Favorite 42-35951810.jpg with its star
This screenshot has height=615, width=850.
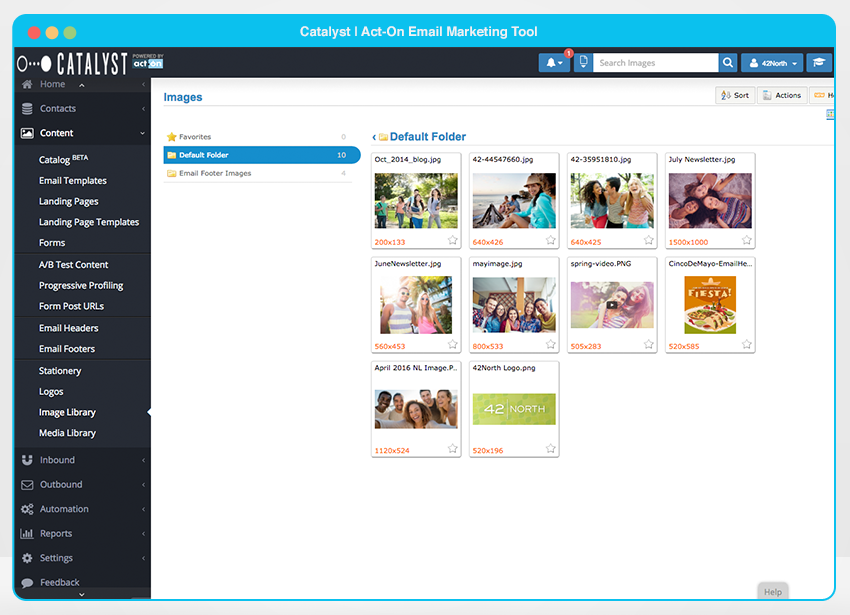pyautogui.click(x=649, y=240)
